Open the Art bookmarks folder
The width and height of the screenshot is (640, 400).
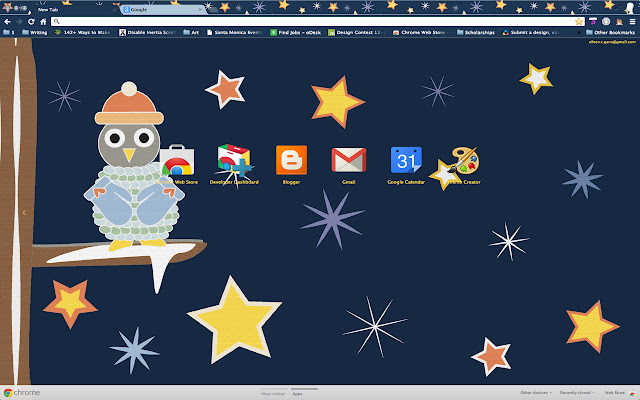[x=191, y=32]
